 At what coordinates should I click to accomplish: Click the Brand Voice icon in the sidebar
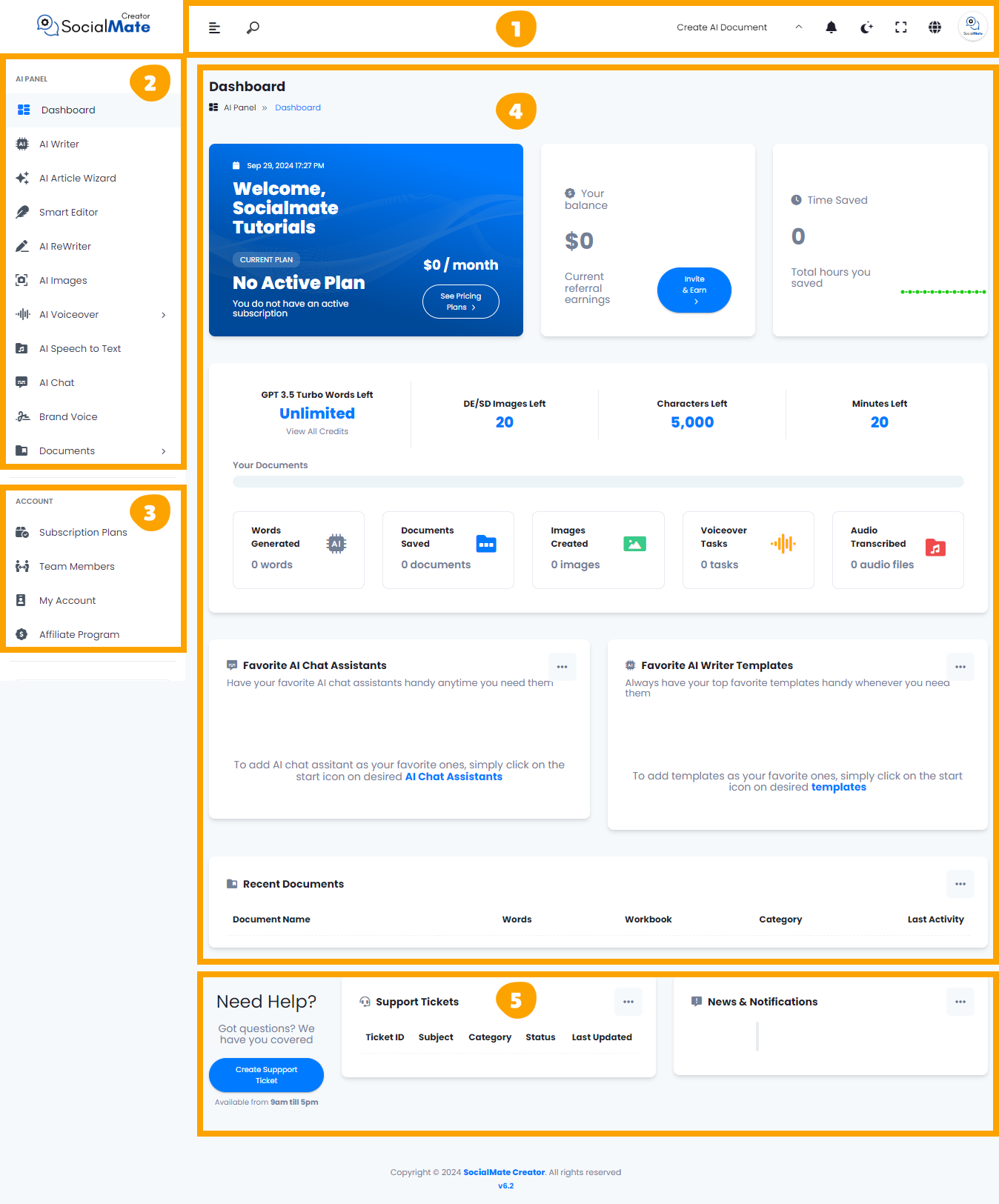click(22, 416)
